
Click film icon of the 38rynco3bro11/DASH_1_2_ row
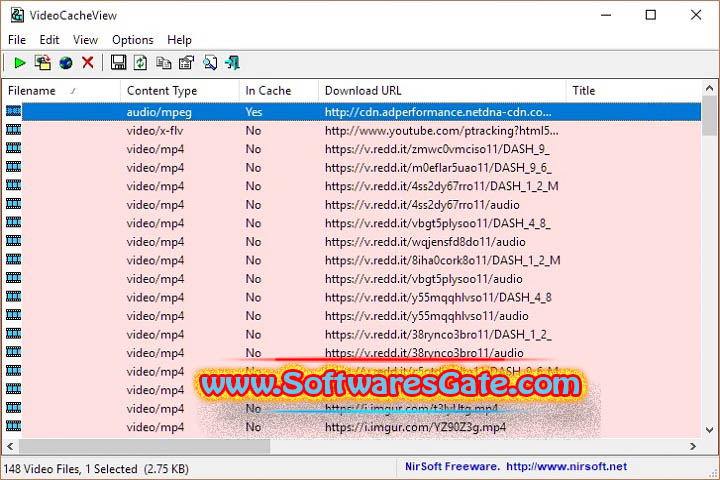point(13,334)
